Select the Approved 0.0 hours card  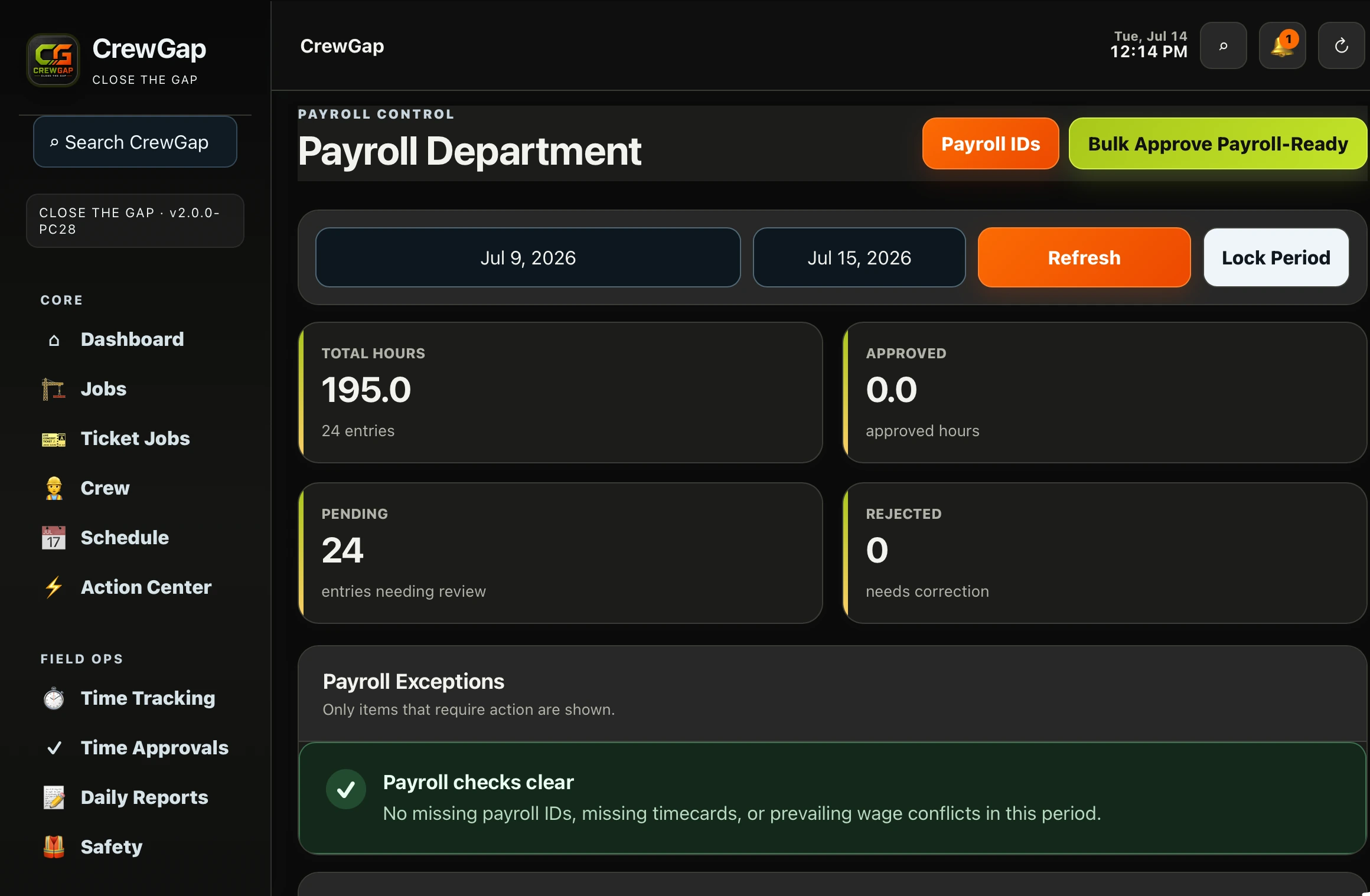(1105, 393)
